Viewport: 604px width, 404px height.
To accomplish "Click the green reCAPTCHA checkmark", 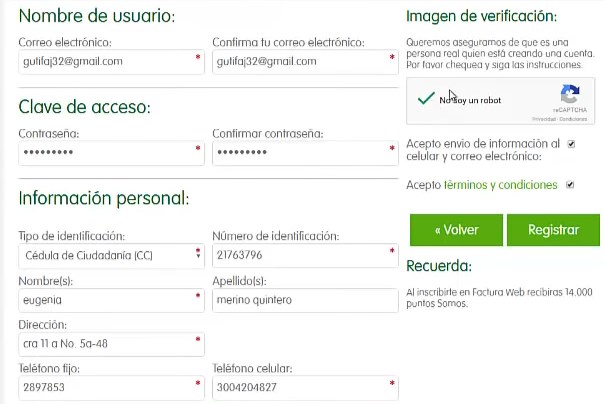I will pos(426,98).
